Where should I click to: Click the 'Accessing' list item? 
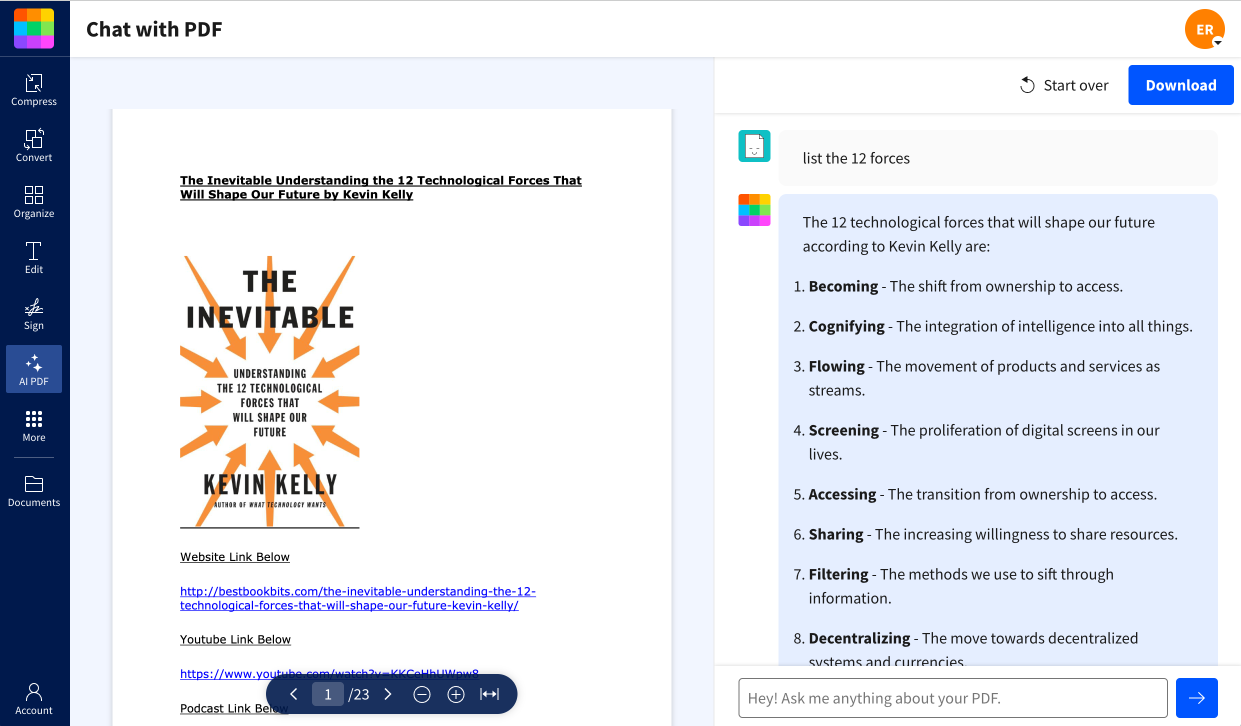(x=983, y=494)
